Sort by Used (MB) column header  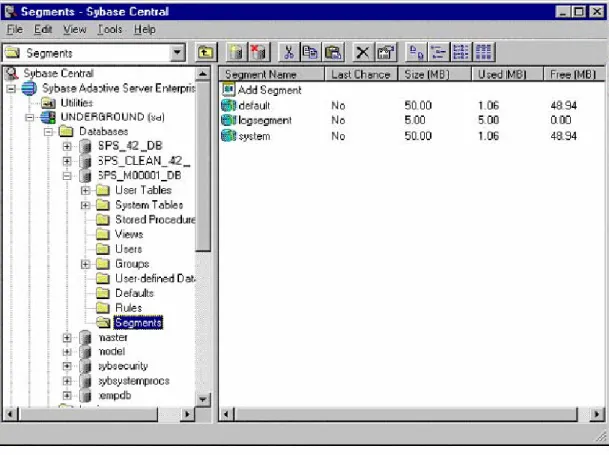(507, 74)
